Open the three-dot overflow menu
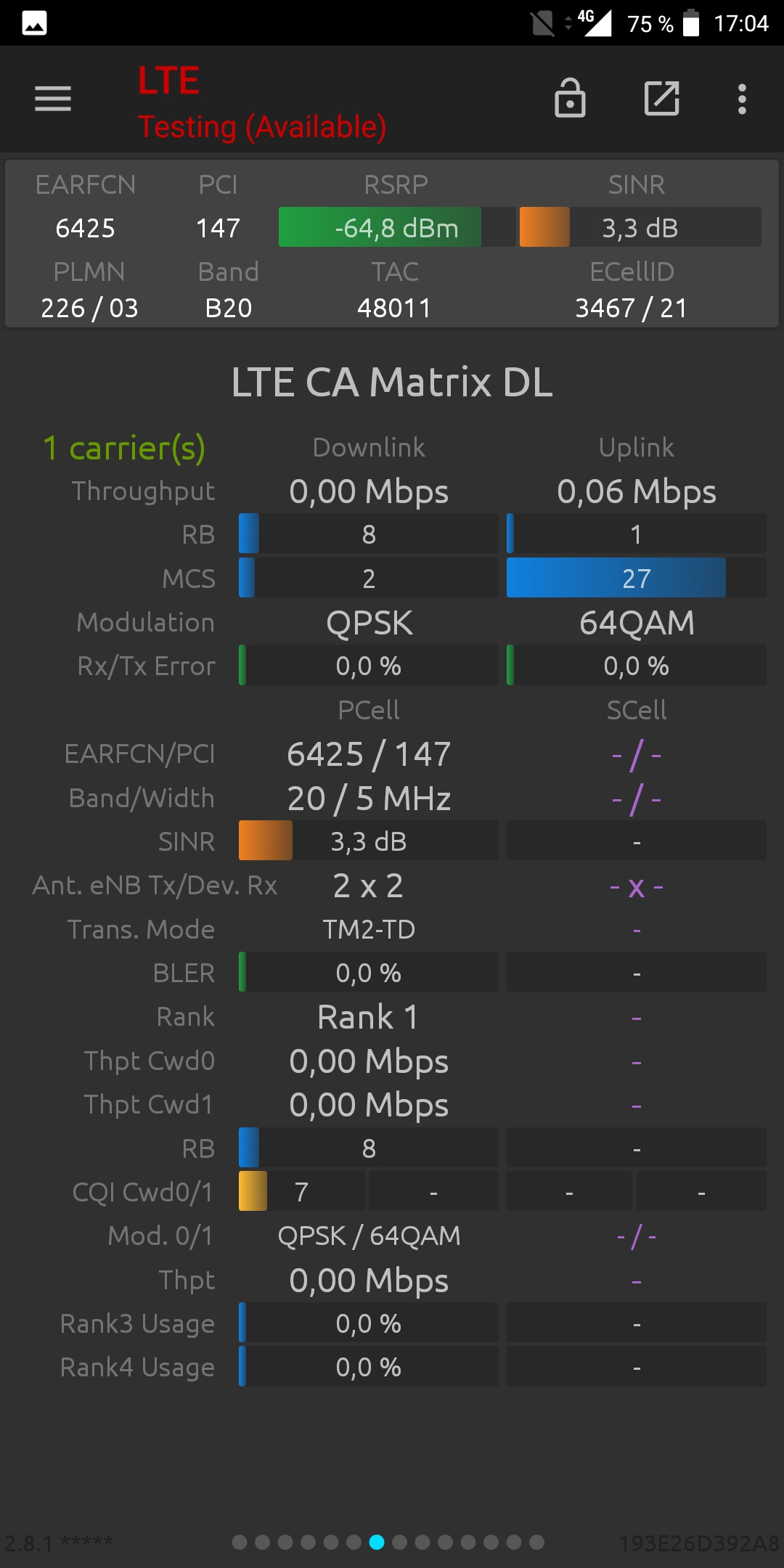Viewport: 784px width, 1568px height. coord(742,99)
